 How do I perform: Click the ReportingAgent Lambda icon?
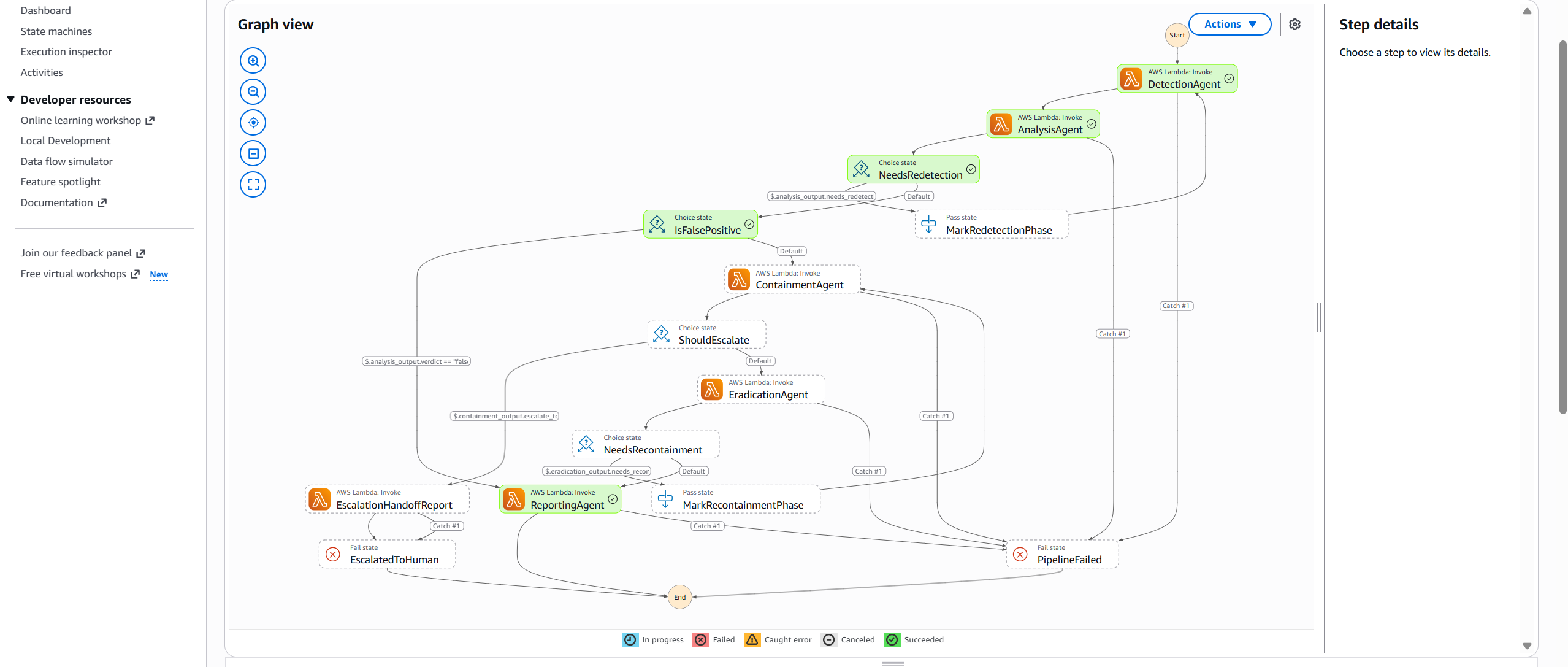(514, 499)
